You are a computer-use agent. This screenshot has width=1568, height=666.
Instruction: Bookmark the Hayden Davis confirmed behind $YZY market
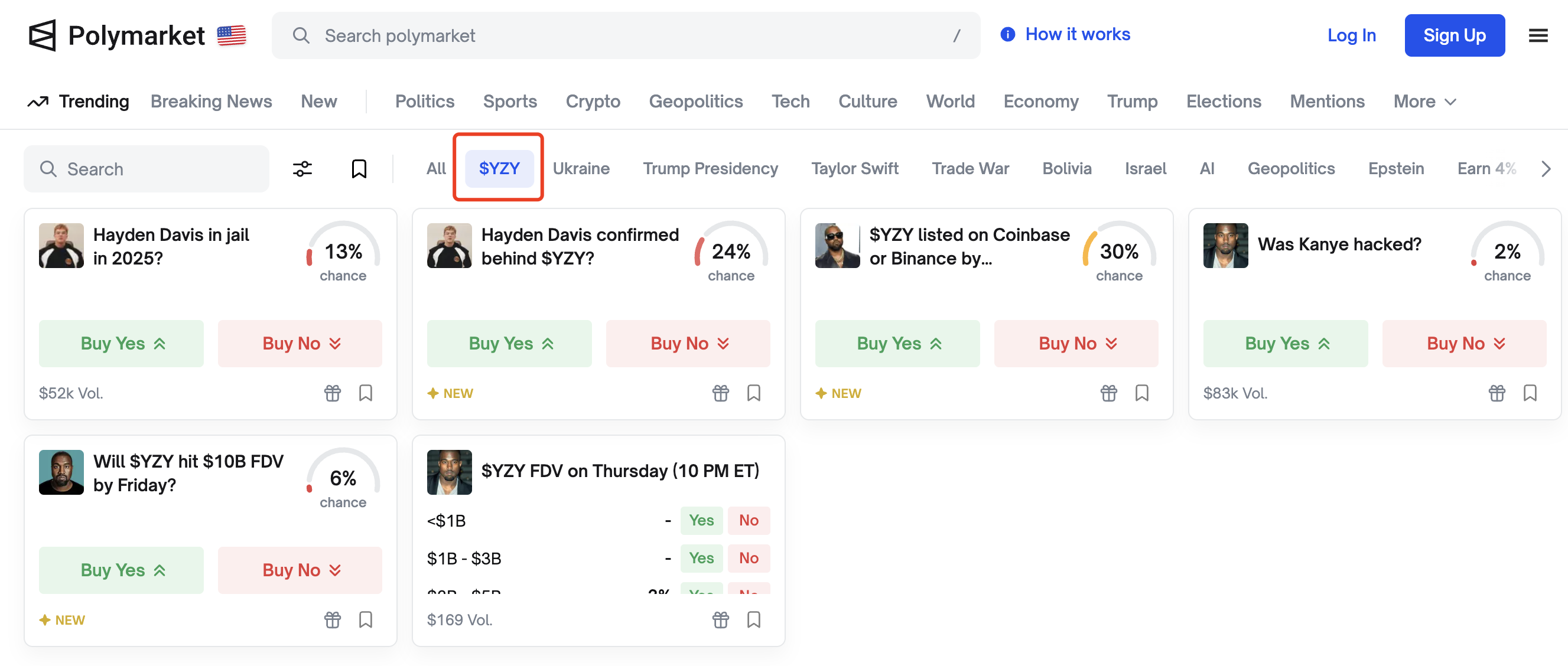click(x=753, y=393)
